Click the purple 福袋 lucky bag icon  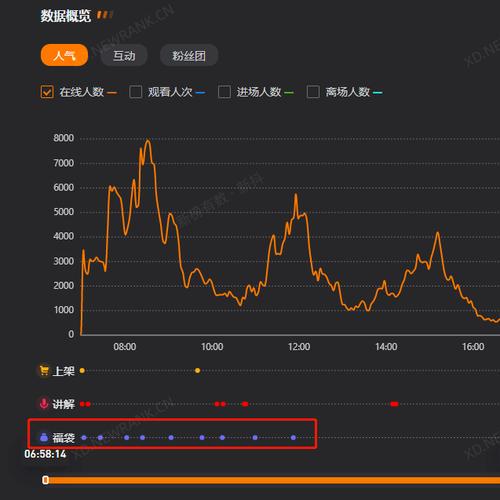point(44,437)
